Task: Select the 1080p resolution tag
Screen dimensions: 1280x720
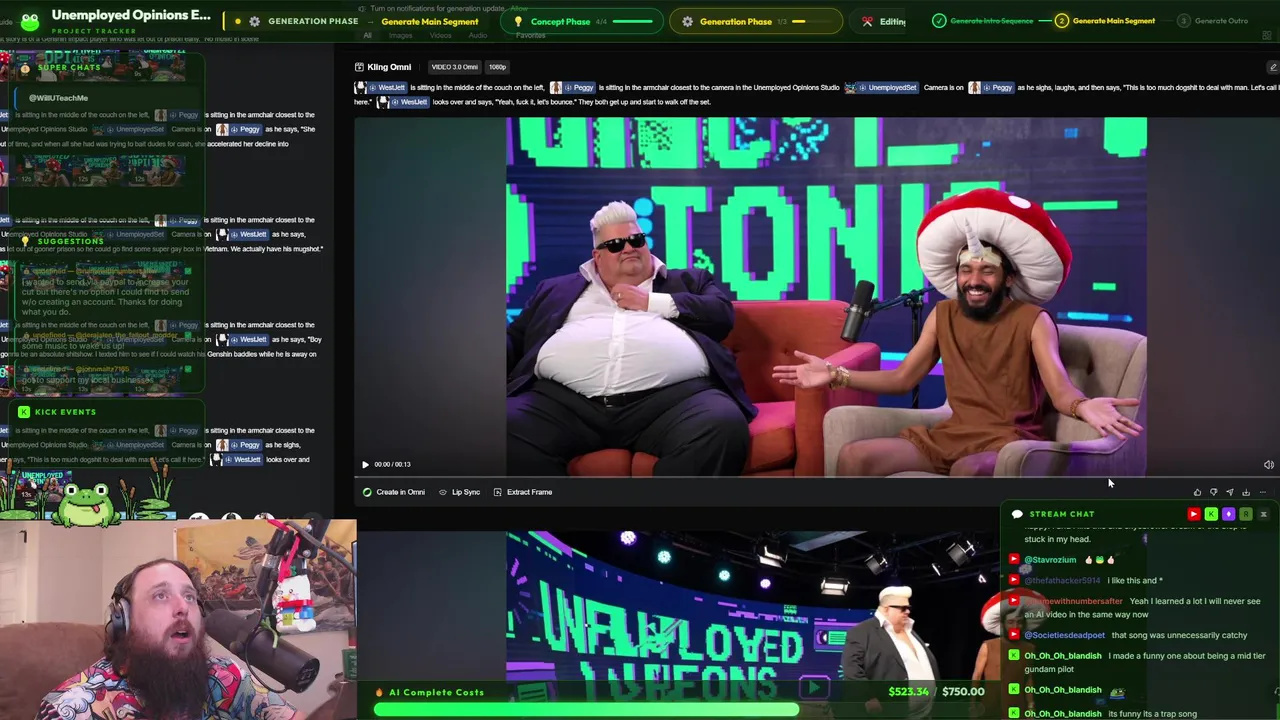Action: pos(497,67)
